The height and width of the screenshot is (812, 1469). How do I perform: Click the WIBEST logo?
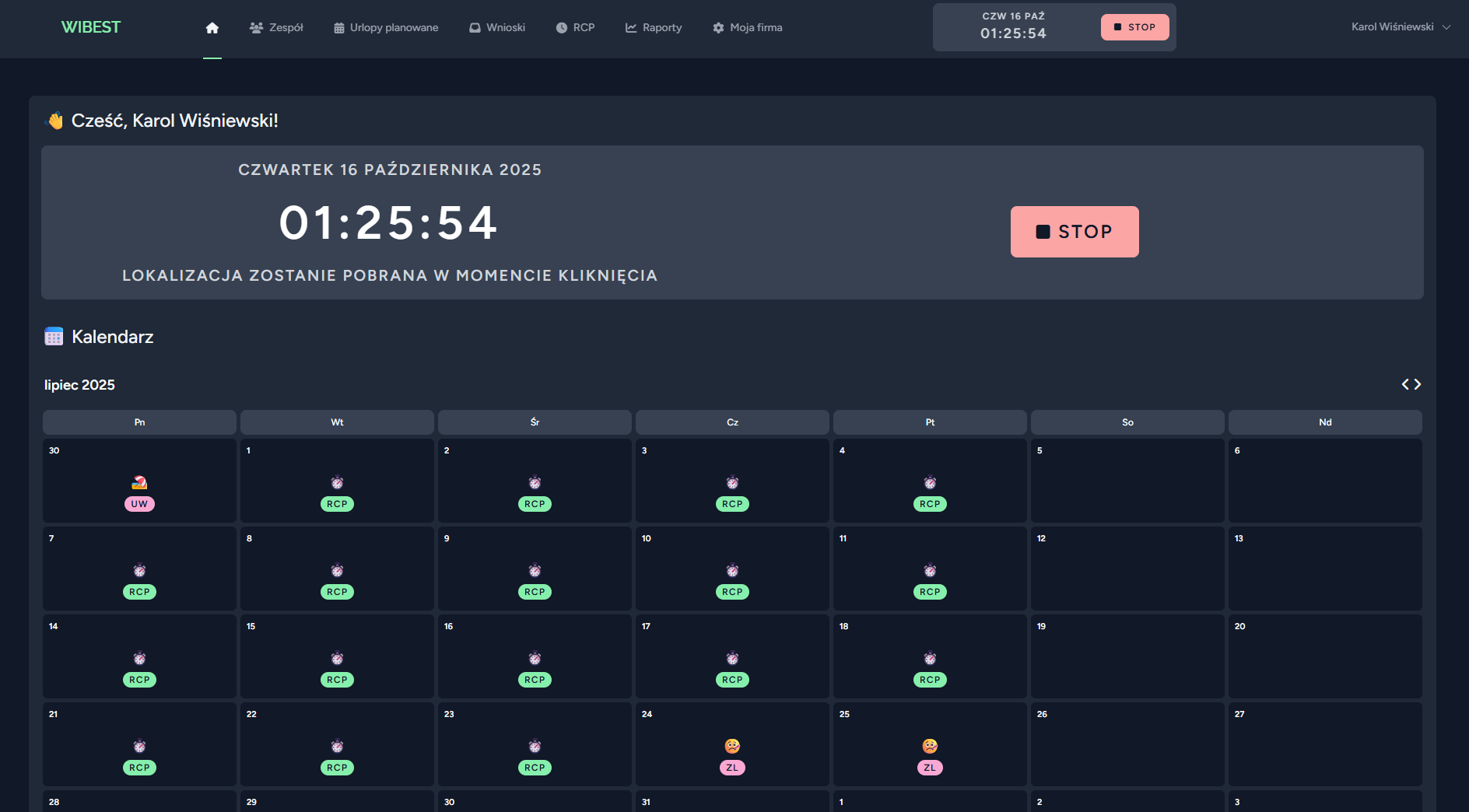[91, 27]
